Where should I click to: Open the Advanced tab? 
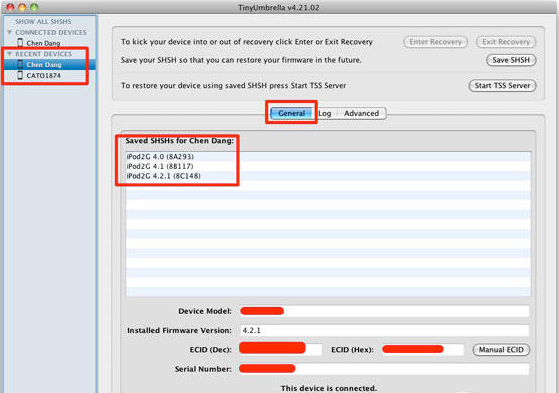click(361, 113)
